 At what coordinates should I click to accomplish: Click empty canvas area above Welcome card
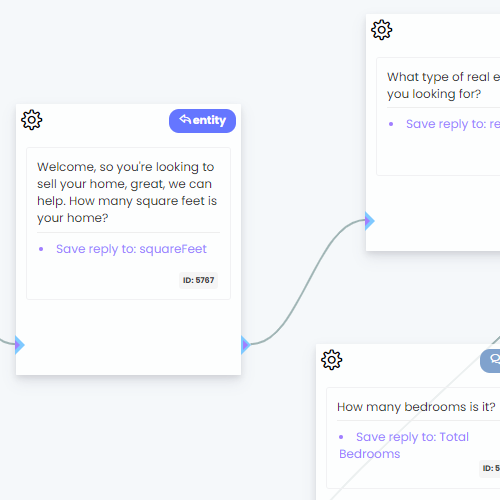tap(133, 50)
